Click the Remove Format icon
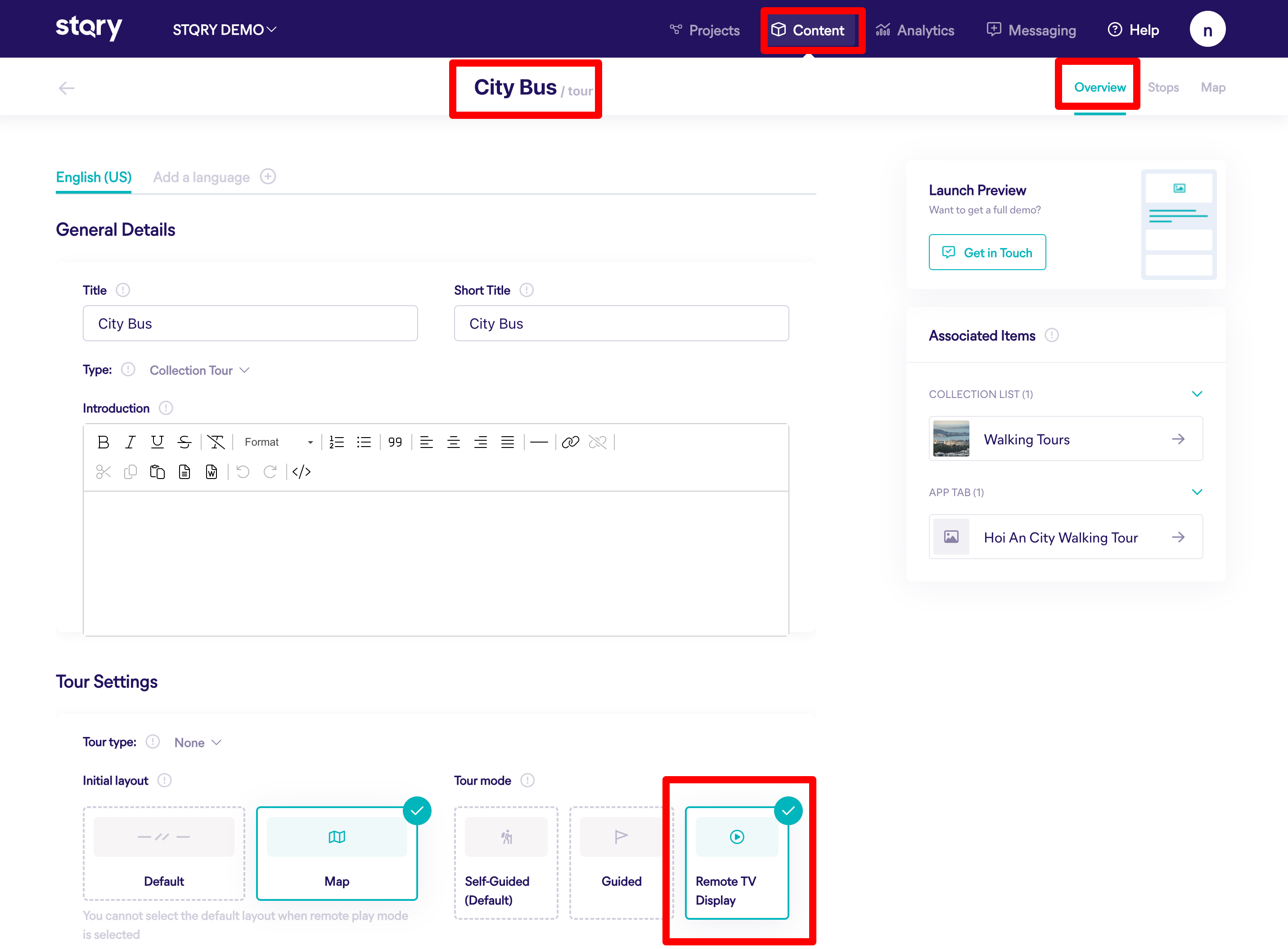This screenshot has height=949, width=1288. coord(216,442)
